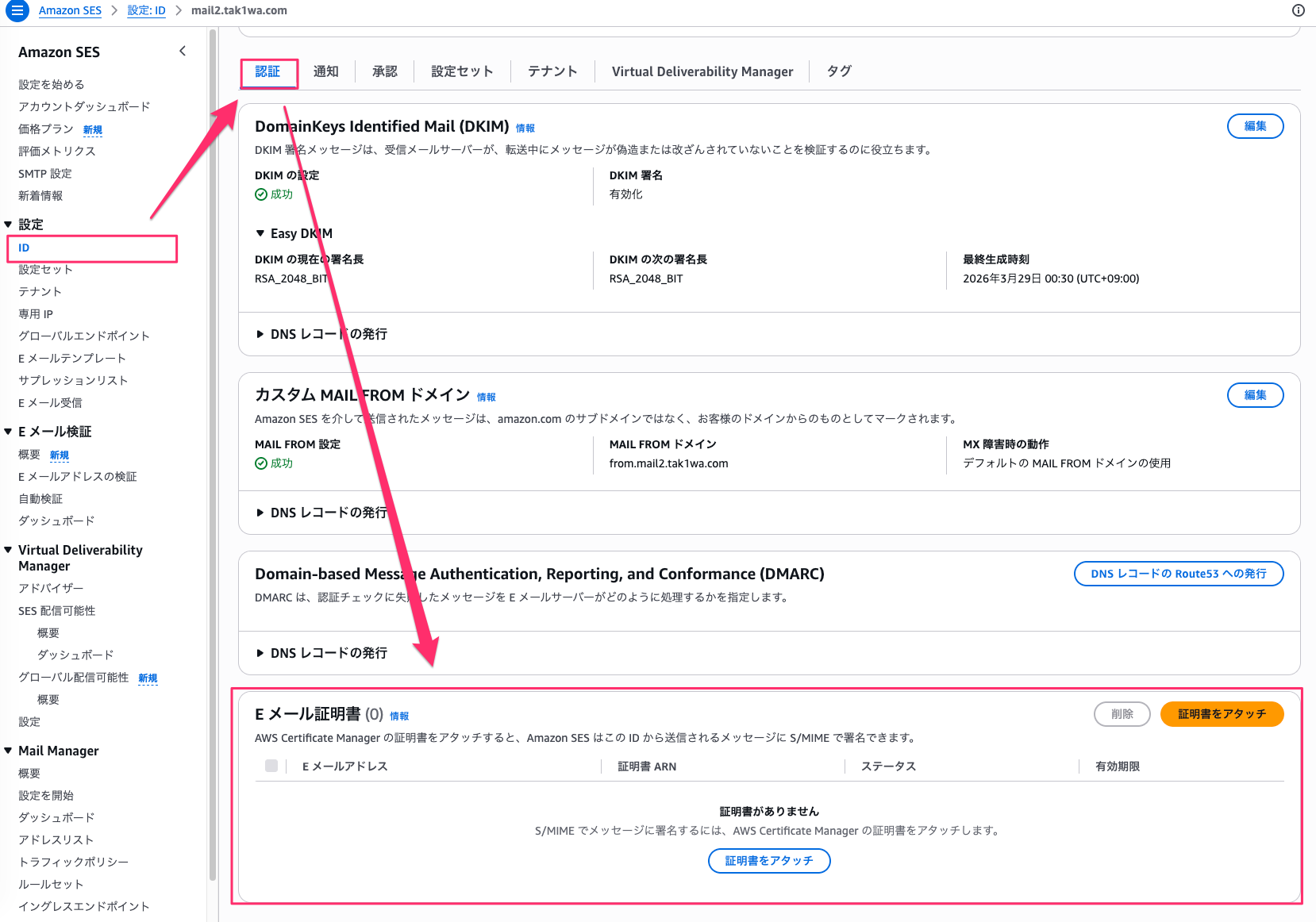Open SMTP 設定 in the sidebar

click(44, 173)
